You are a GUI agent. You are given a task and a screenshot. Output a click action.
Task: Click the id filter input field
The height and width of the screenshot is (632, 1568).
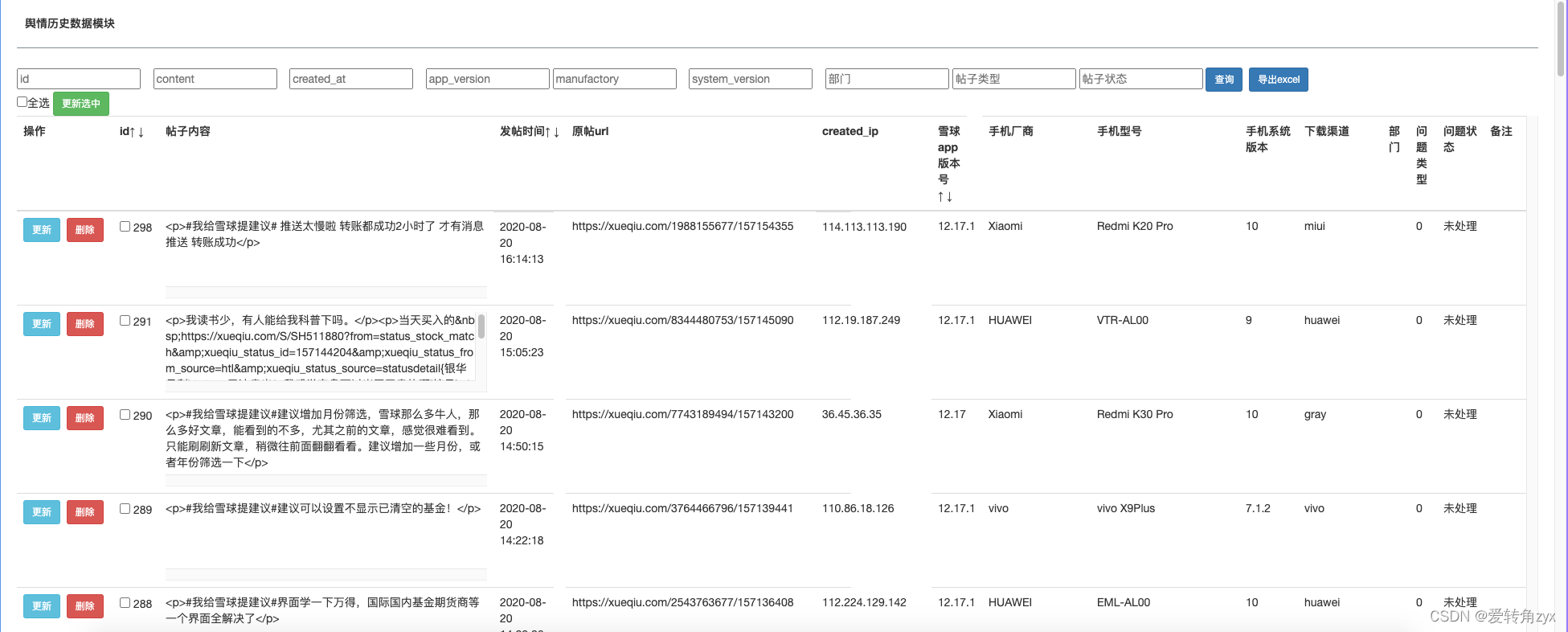pos(79,79)
